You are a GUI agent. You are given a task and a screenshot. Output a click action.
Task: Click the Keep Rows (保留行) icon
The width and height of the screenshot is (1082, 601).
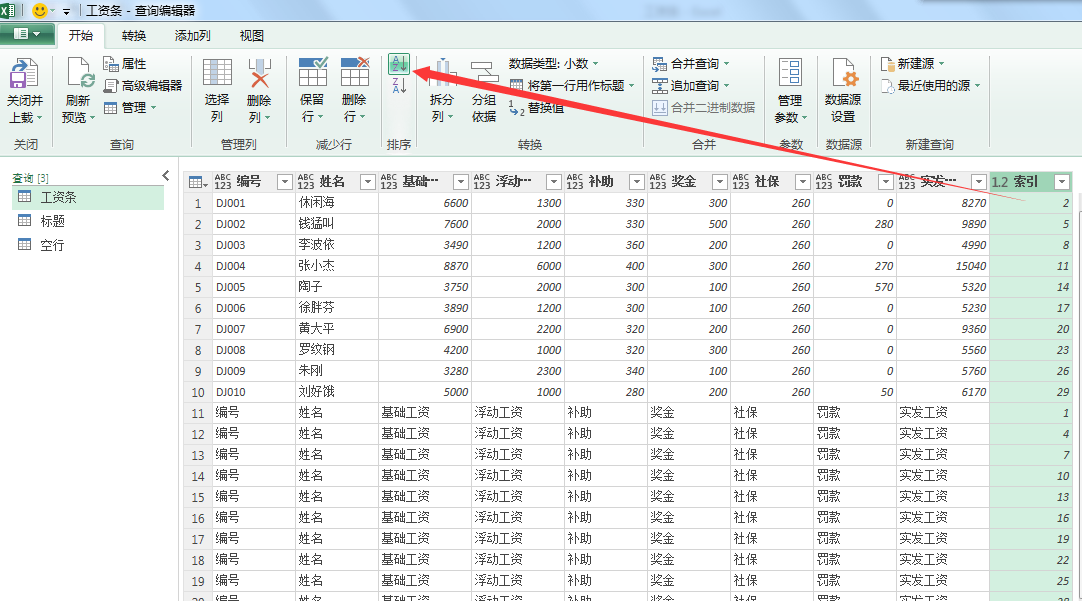coord(313,72)
